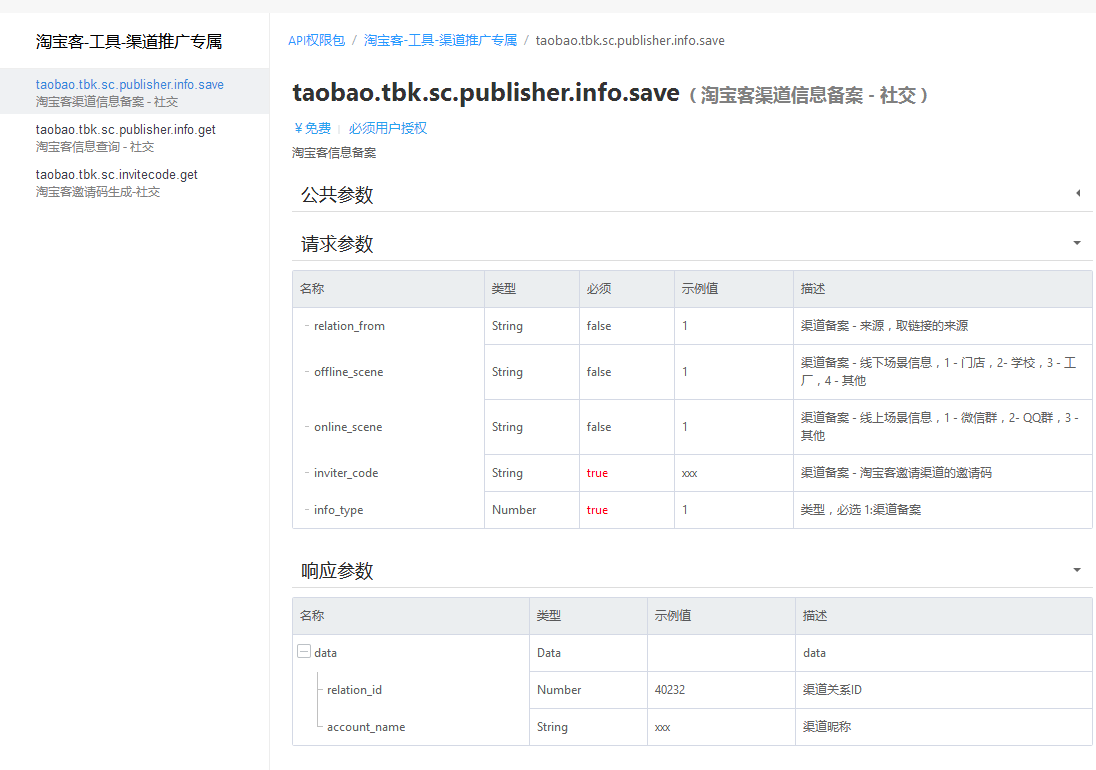This screenshot has height=770, width=1096.
Task: Collapse the 响应参数 section arrow
Action: pyautogui.click(x=1077, y=570)
